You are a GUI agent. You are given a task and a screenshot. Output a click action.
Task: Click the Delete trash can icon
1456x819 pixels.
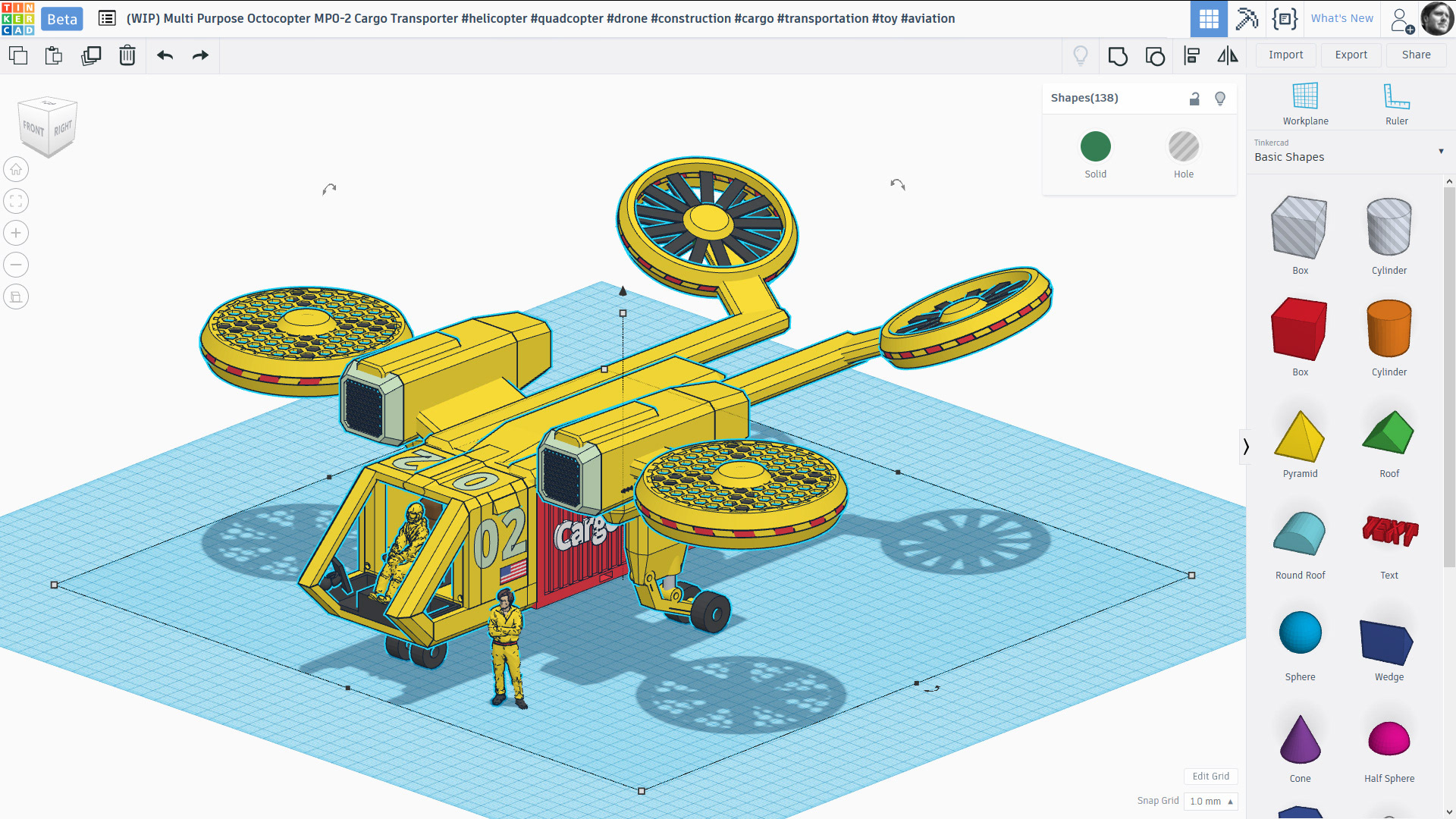(127, 55)
